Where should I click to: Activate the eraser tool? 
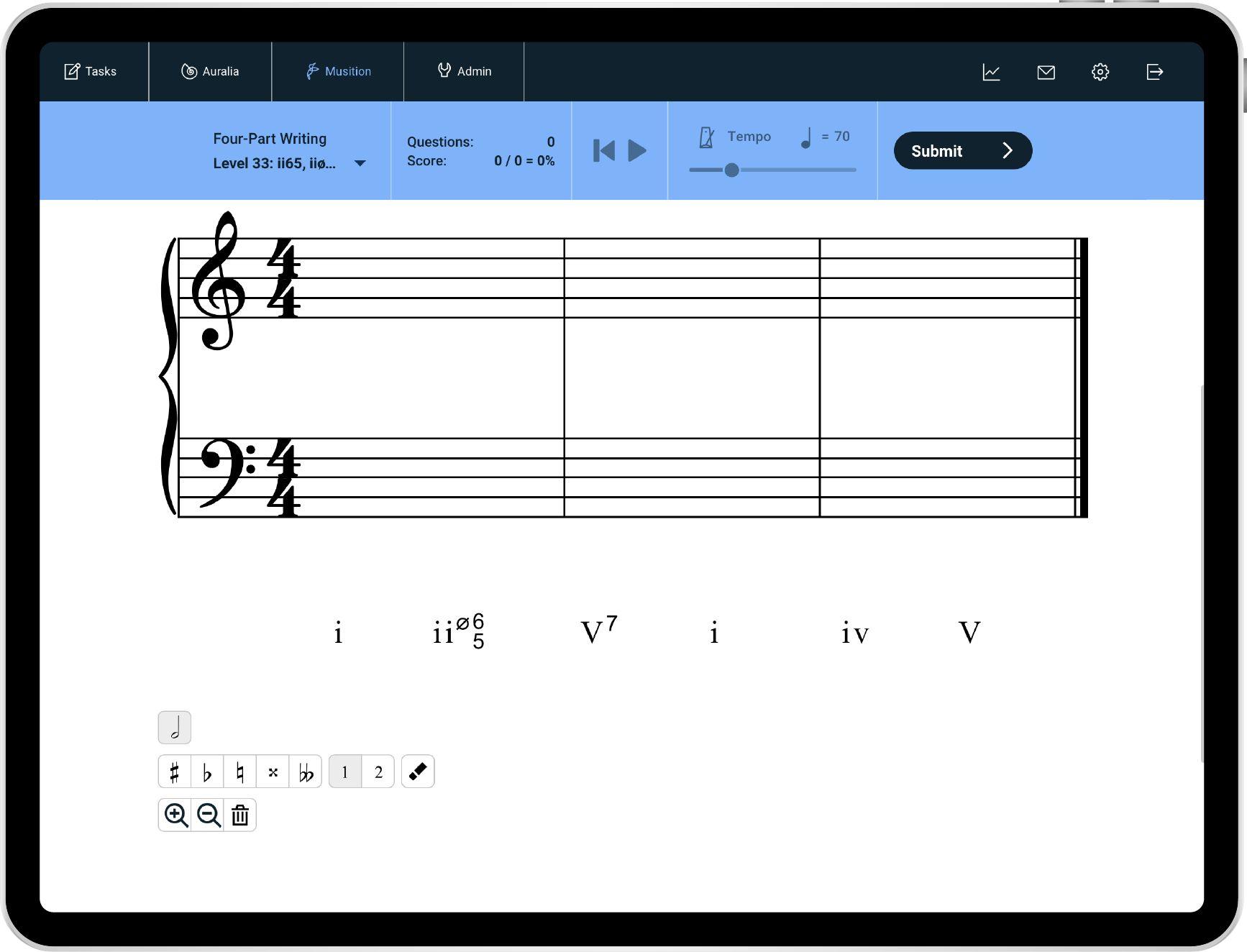click(x=418, y=772)
